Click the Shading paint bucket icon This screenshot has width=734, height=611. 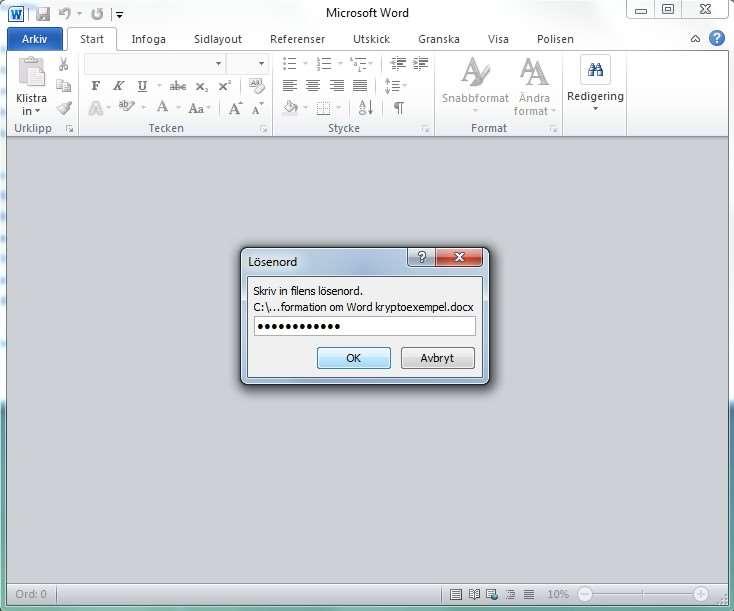coord(290,108)
